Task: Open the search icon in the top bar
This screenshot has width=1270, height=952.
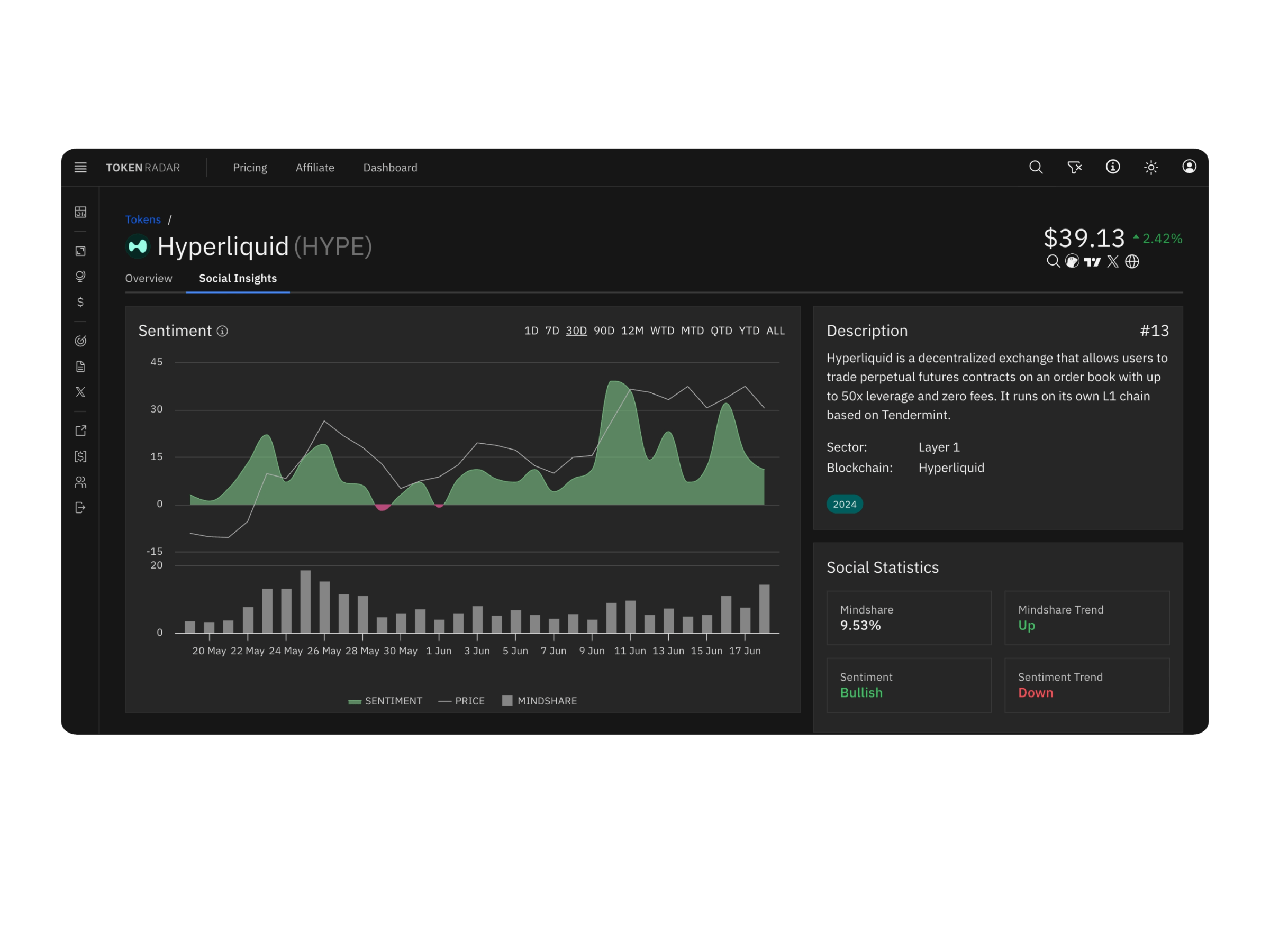Action: [1036, 167]
